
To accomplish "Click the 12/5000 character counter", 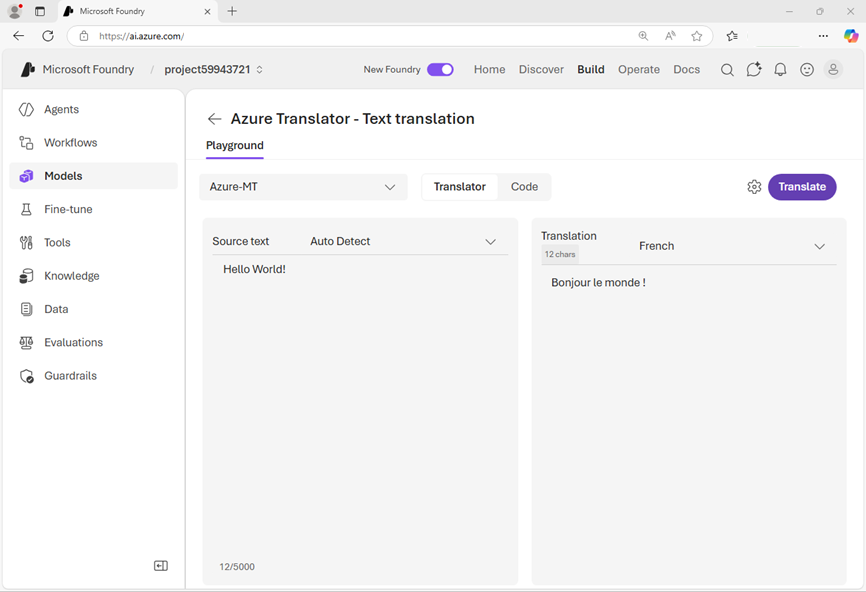I will [237, 567].
